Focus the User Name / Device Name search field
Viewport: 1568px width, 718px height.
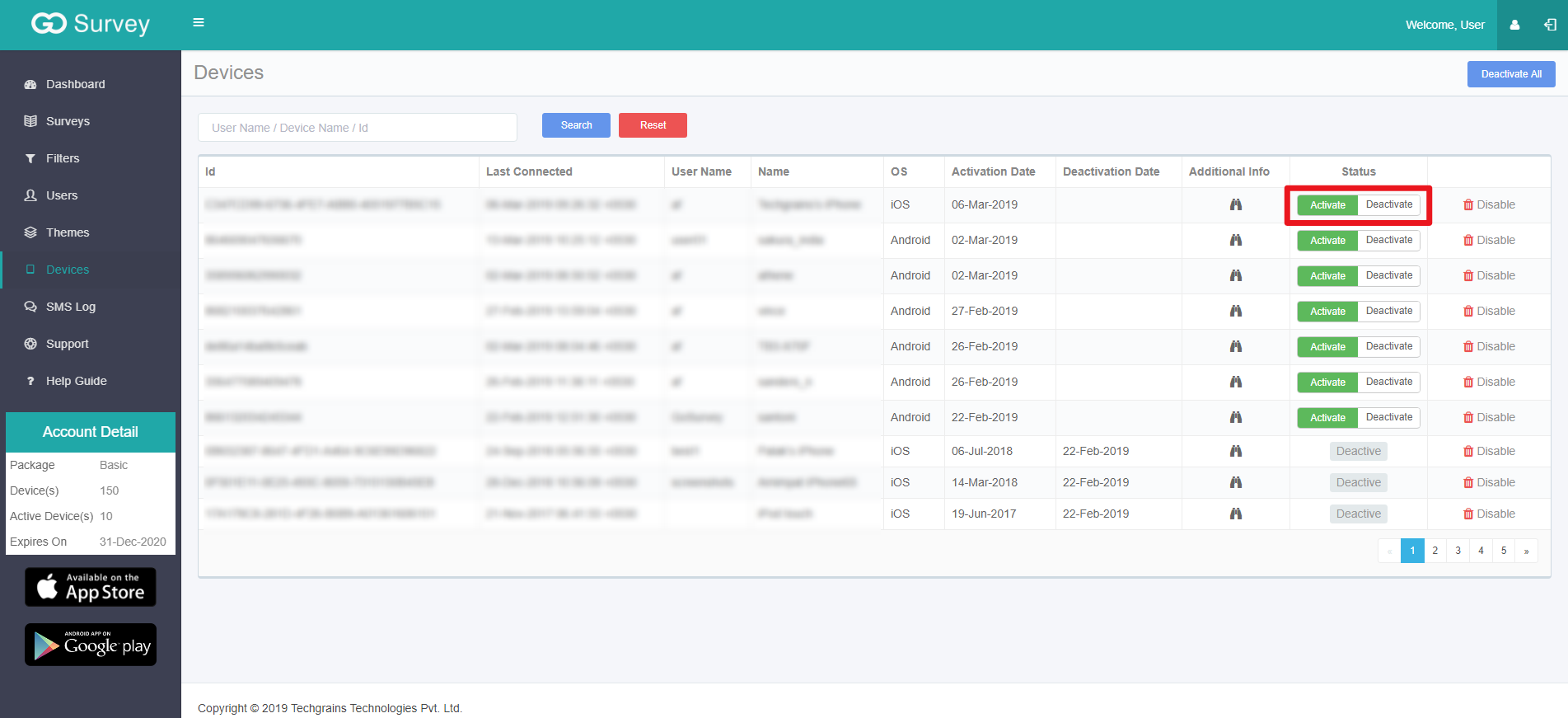coord(358,128)
